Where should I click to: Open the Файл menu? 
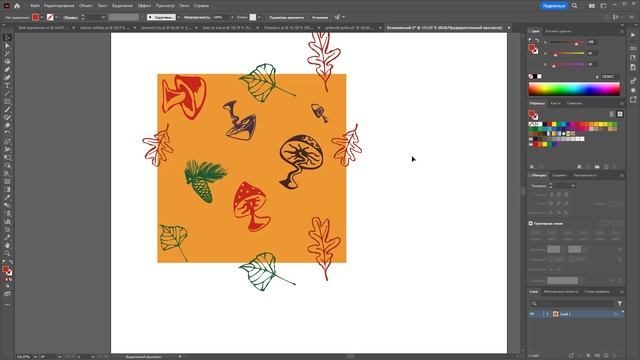pyautogui.click(x=35, y=6)
